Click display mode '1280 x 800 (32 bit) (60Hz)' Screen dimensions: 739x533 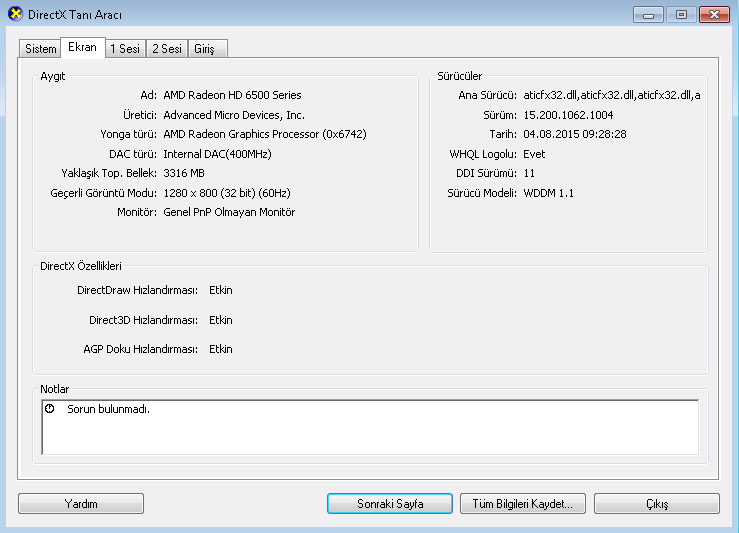pos(227,193)
